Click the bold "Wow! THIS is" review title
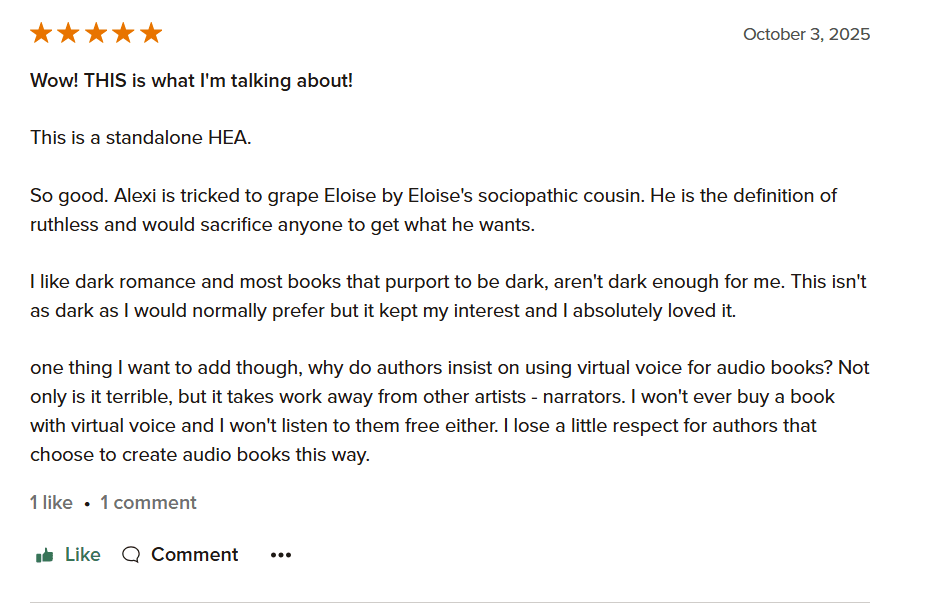 pyautogui.click(x=191, y=81)
